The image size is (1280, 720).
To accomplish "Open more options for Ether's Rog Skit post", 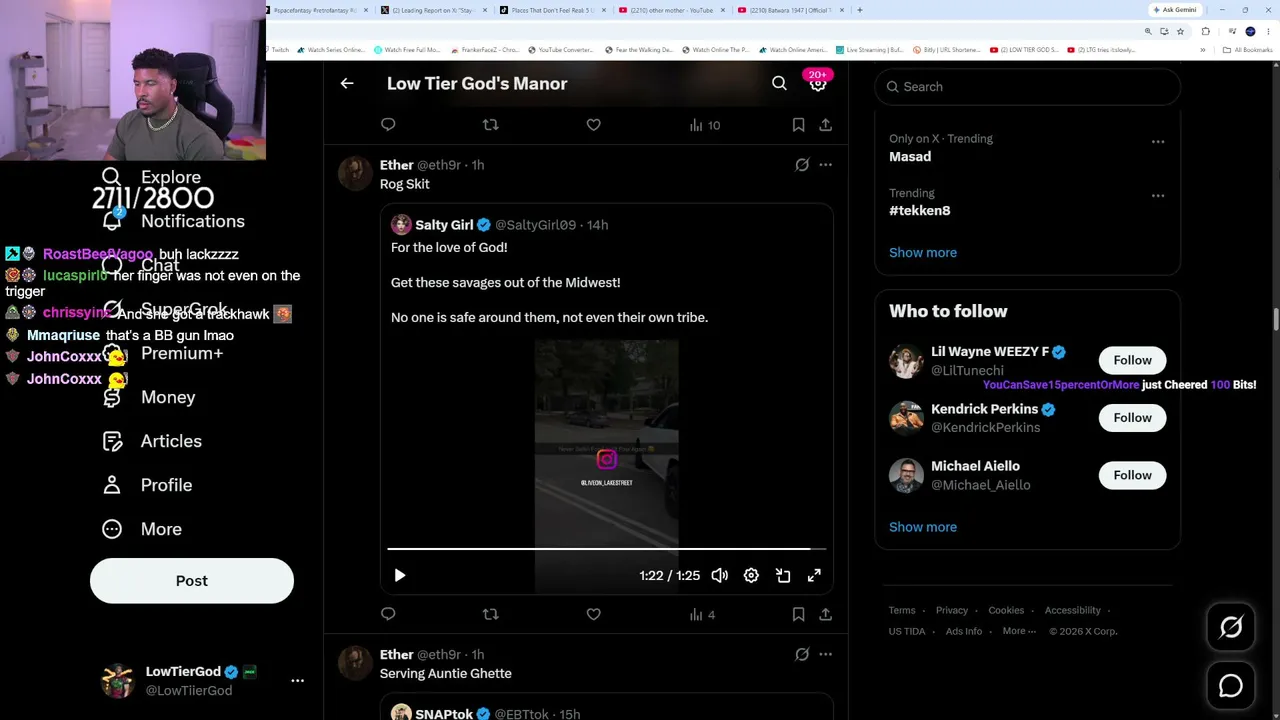I will 825,165.
